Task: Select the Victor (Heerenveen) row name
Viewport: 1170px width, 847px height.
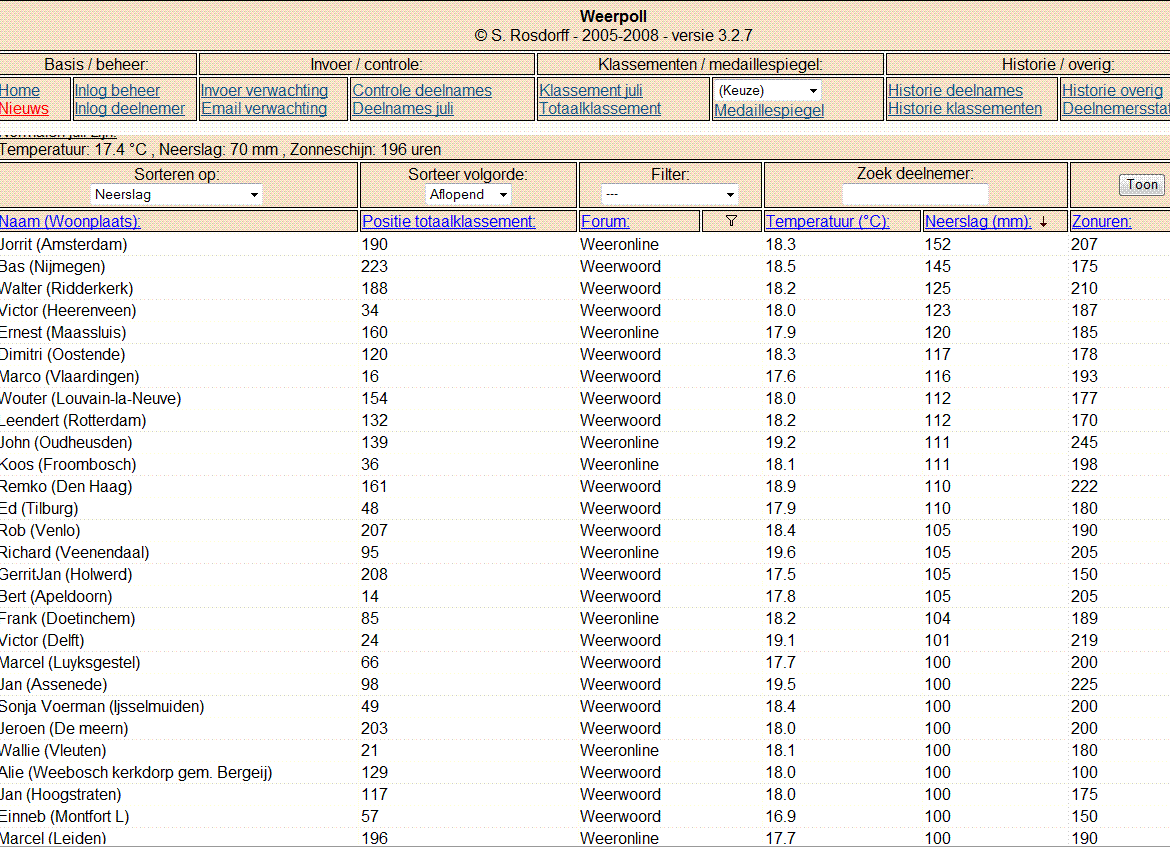Action: 68,310
